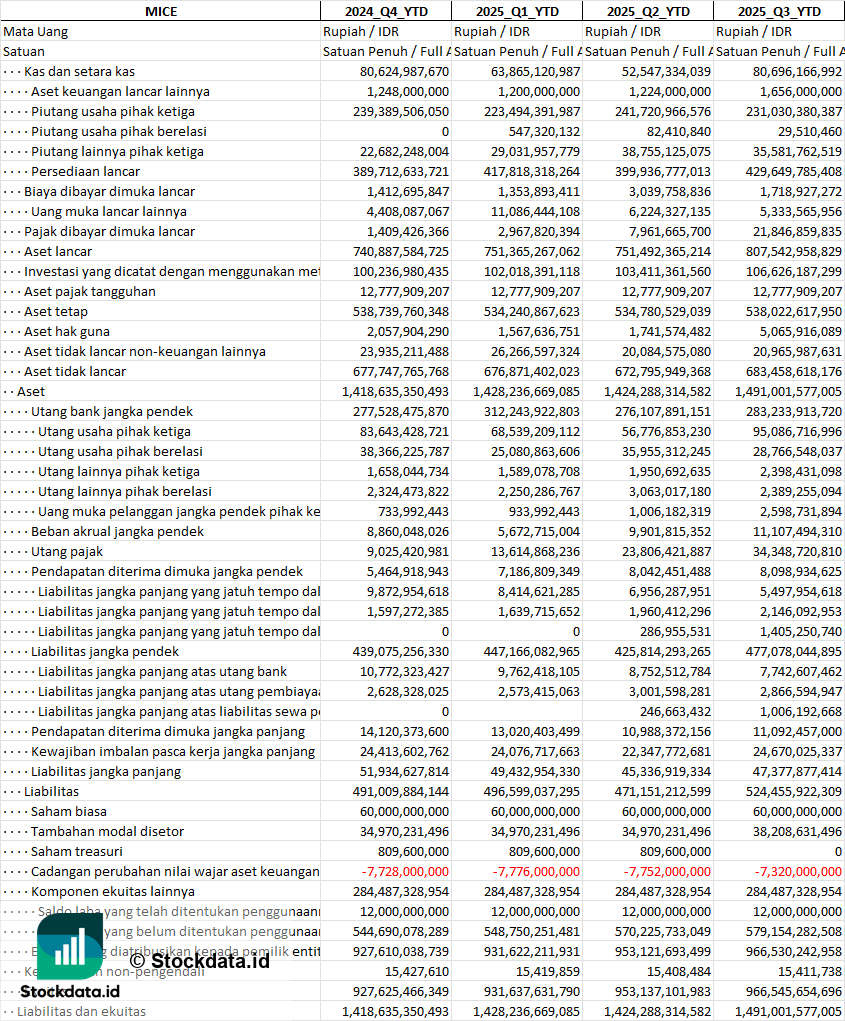
Task: Click cell value 579,154,282,508
Action: [x=794, y=932]
